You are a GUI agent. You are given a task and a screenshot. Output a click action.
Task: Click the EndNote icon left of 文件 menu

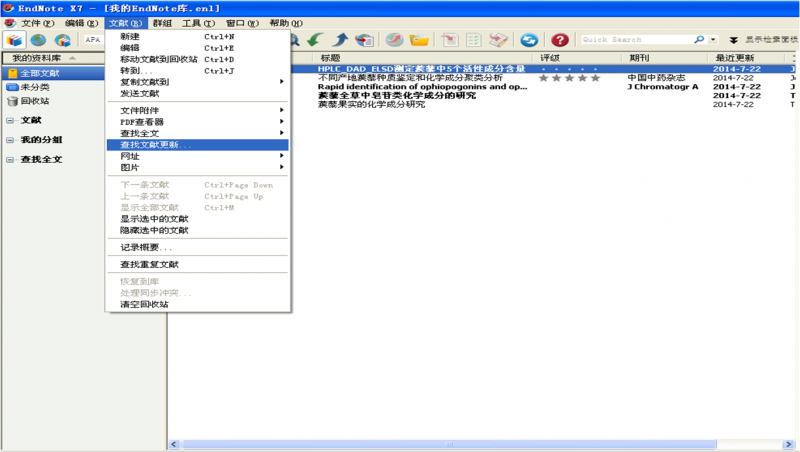[10, 23]
